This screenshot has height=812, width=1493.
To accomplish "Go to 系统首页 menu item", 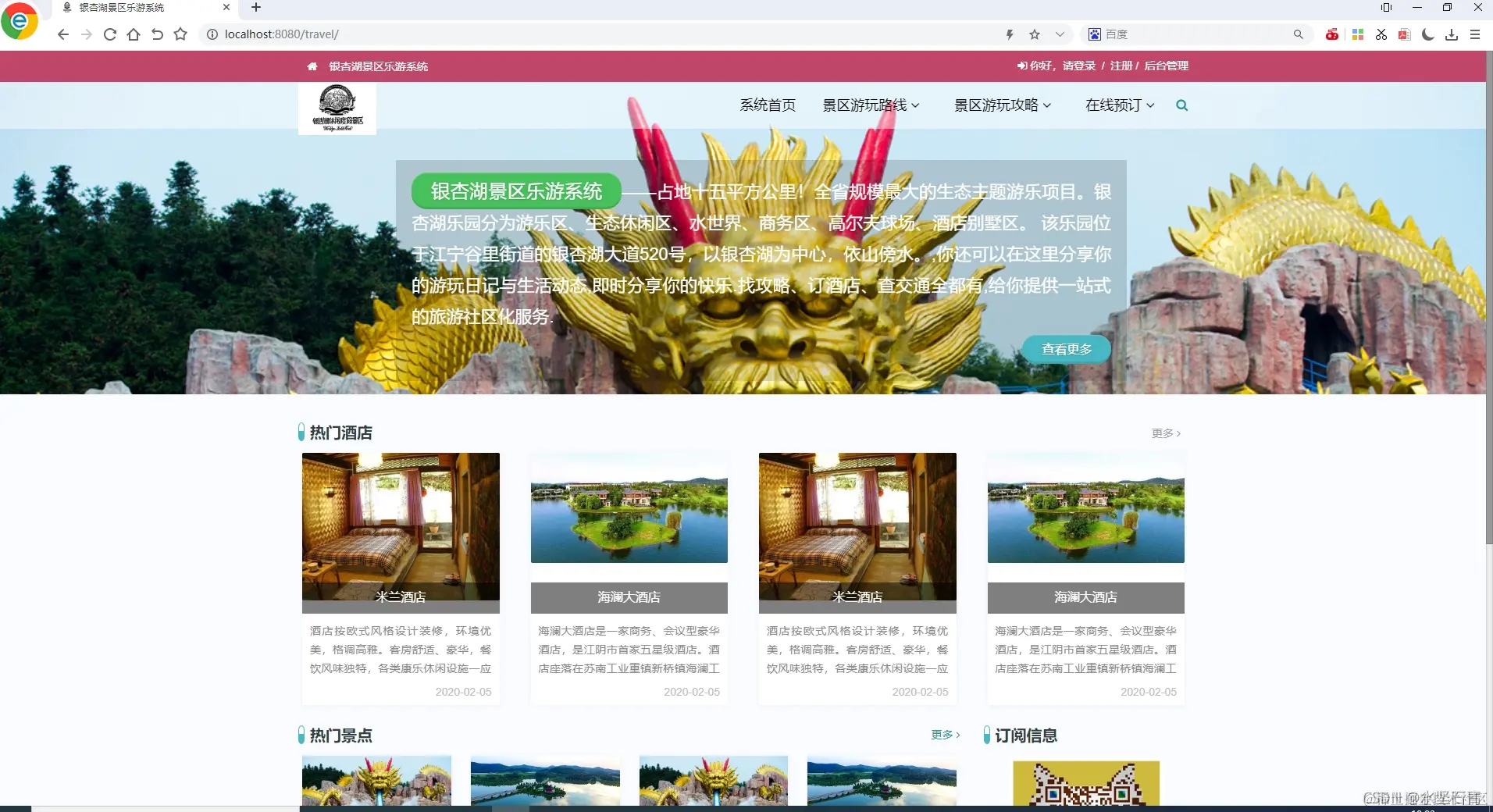I will pyautogui.click(x=768, y=105).
